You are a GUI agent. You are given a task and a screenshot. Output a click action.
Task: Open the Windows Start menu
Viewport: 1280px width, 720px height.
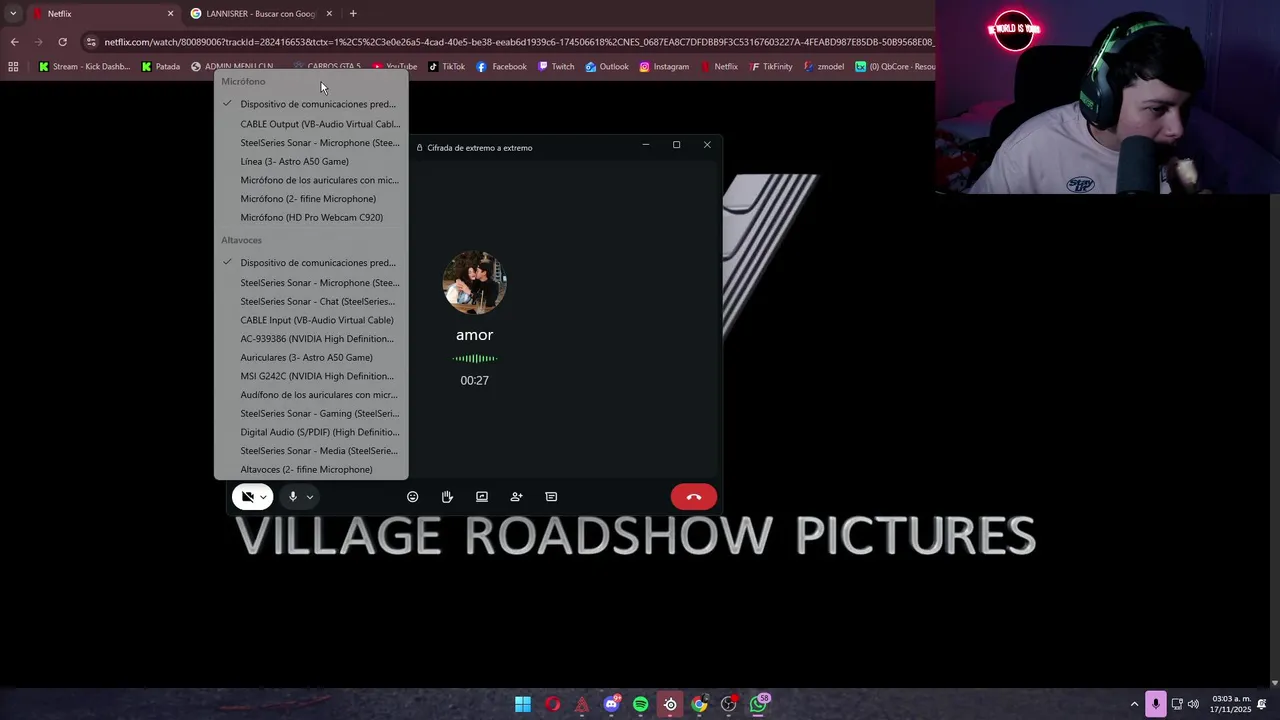click(523, 704)
